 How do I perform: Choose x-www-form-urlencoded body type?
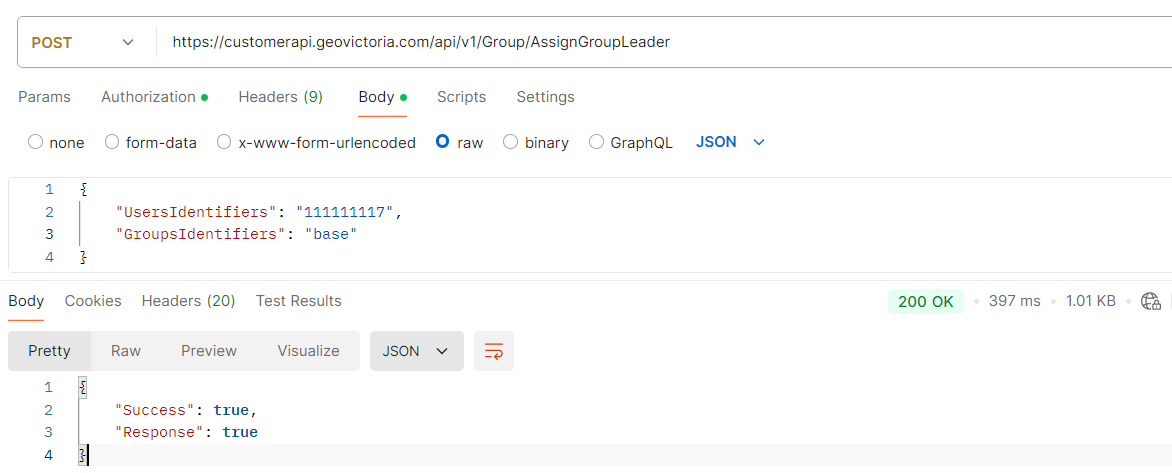click(x=224, y=142)
